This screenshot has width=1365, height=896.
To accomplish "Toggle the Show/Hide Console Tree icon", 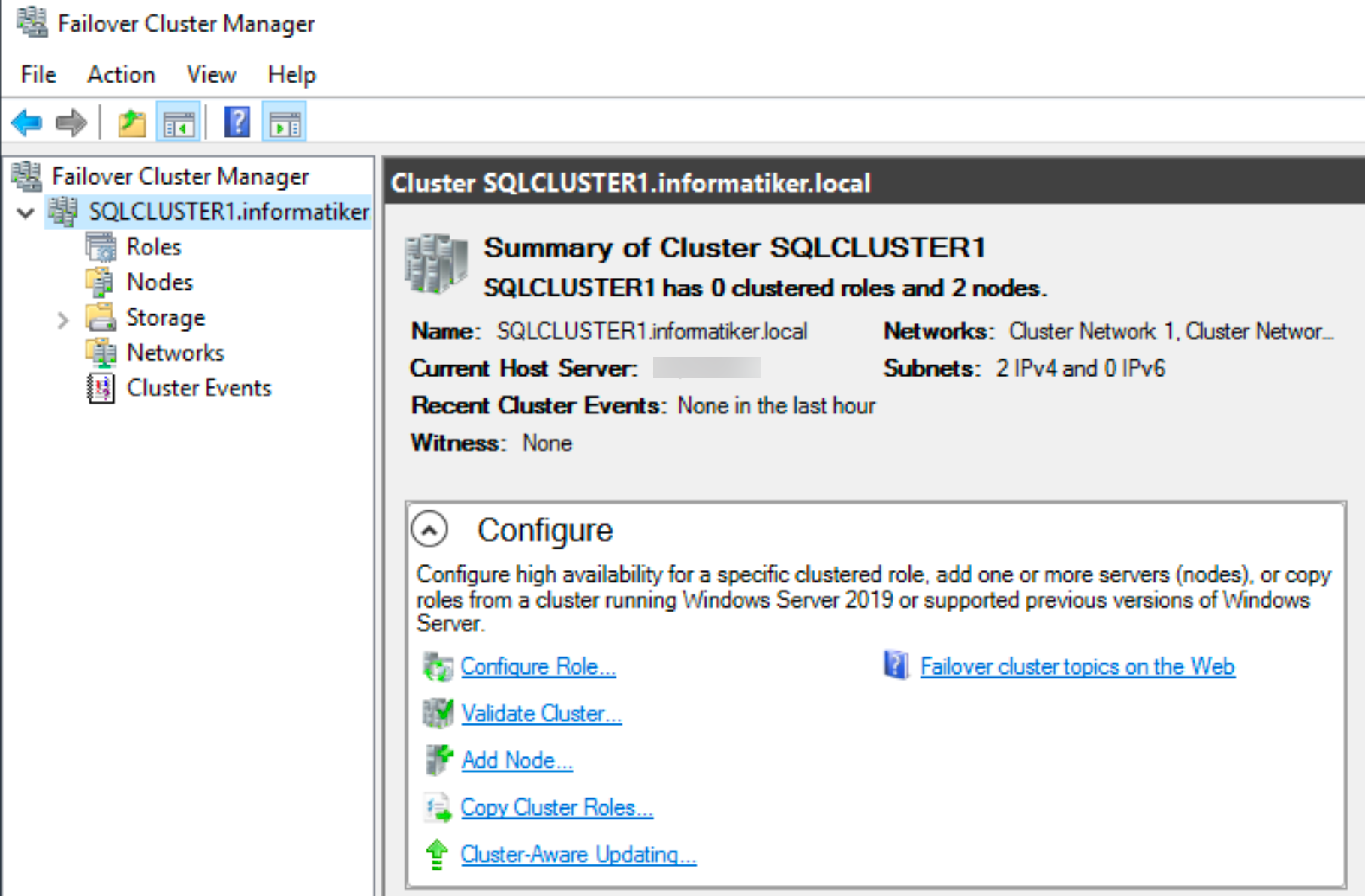I will tap(179, 122).
